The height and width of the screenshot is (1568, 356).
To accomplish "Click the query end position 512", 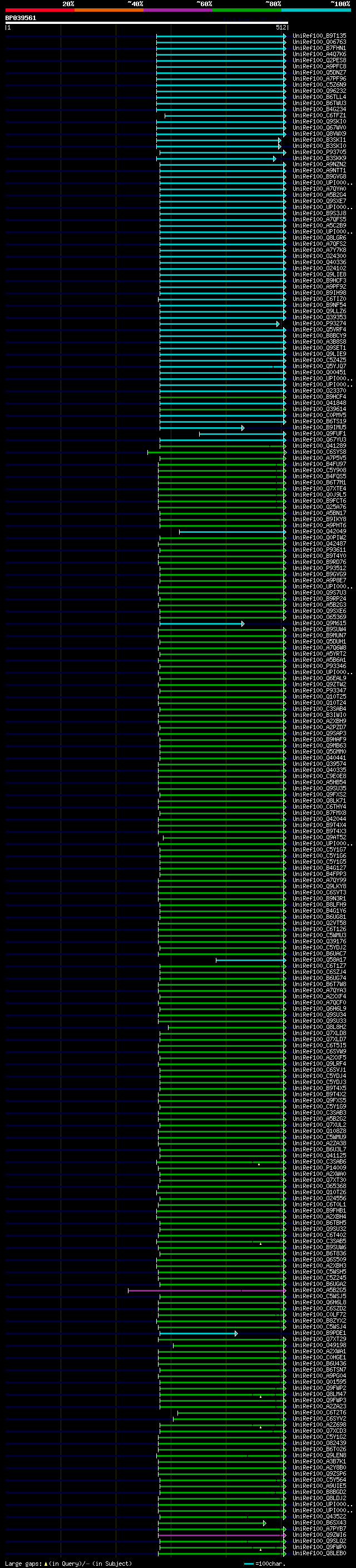I will point(280,27).
